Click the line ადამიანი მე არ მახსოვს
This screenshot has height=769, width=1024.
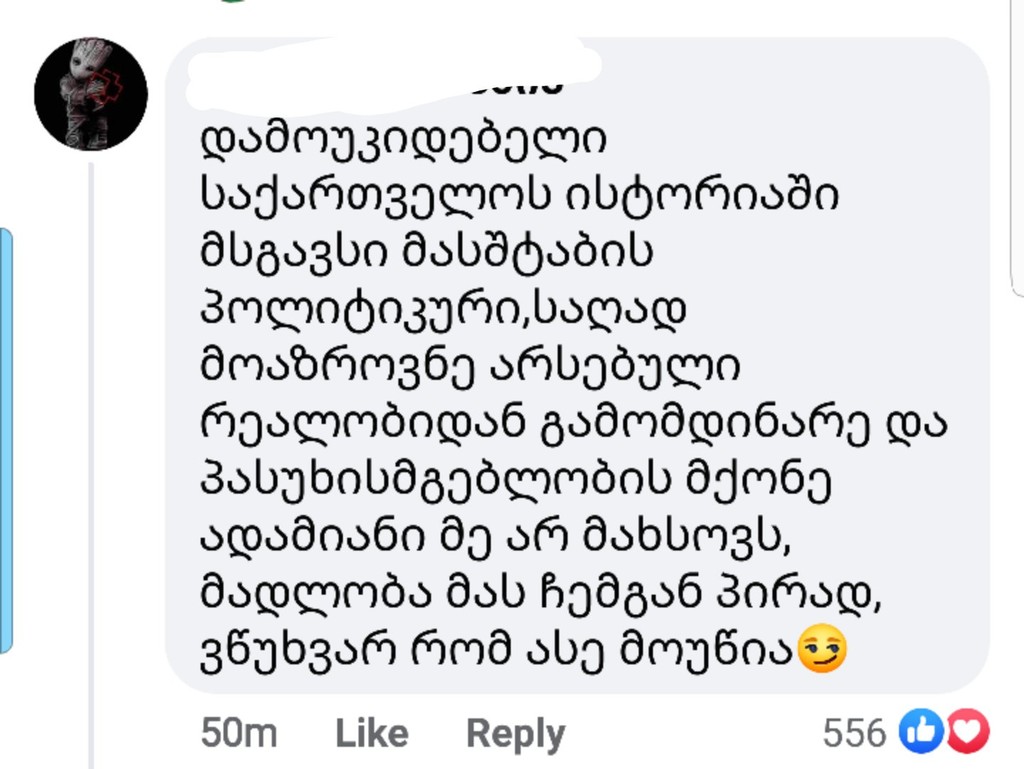tap(497, 538)
